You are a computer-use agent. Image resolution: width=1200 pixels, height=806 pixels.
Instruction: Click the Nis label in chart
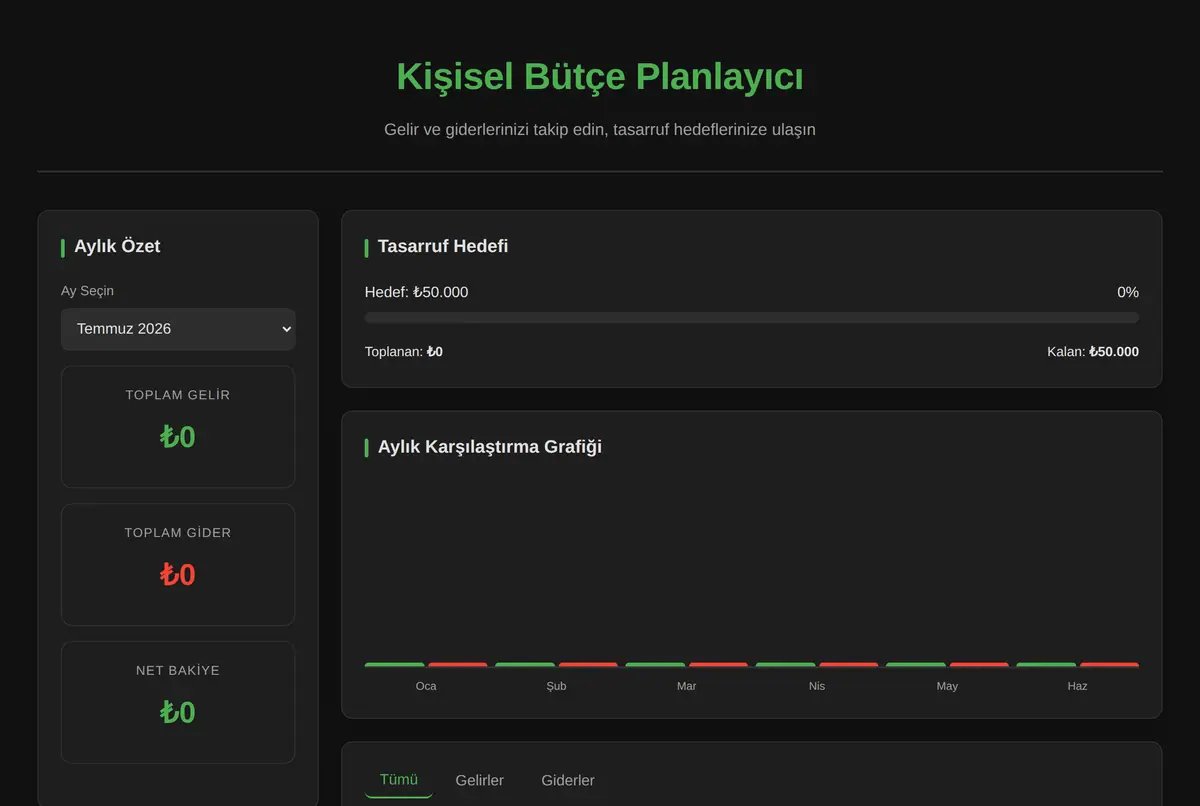(x=817, y=686)
